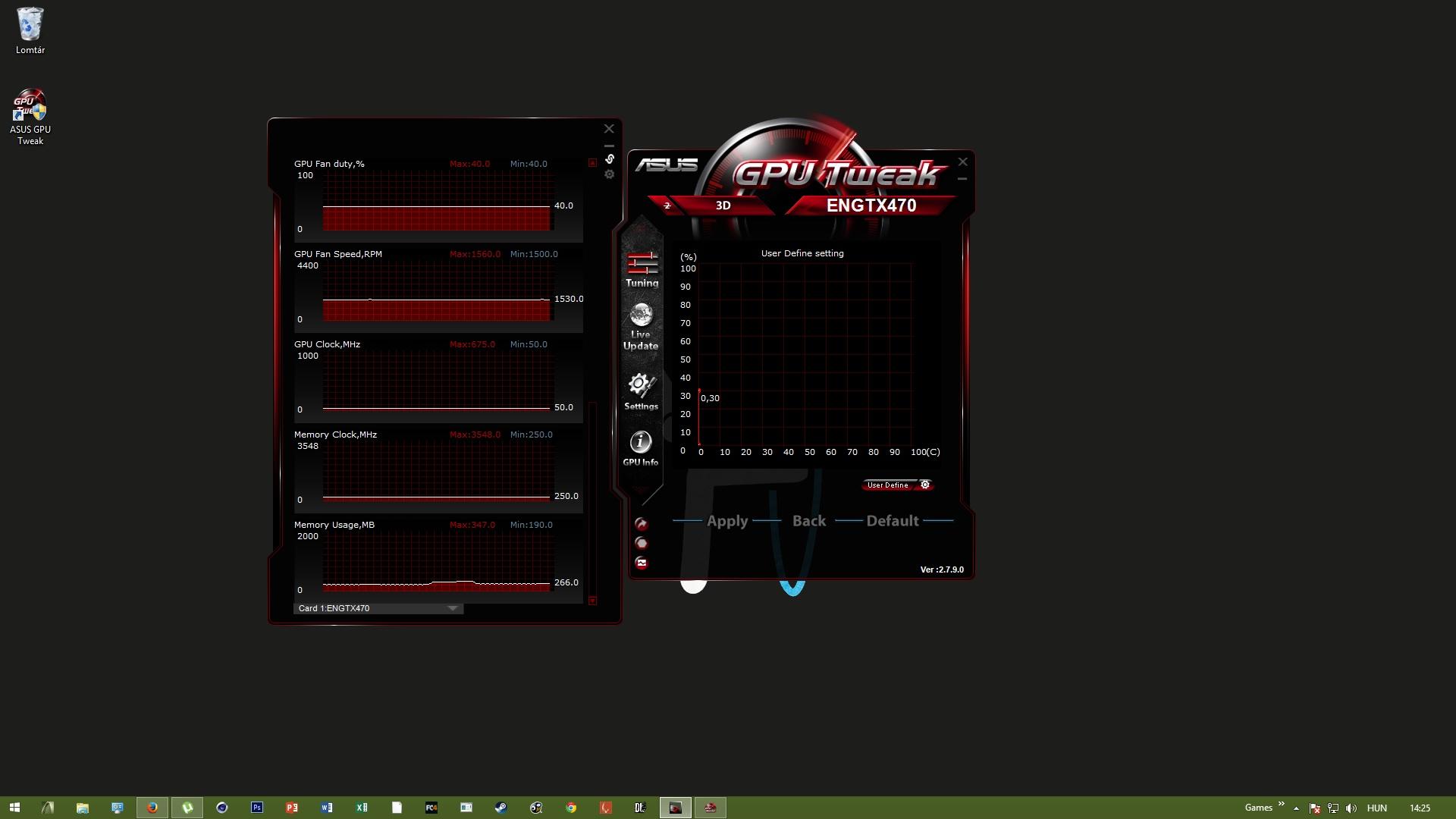Open the Tuning section in GPU Tweak

click(642, 269)
